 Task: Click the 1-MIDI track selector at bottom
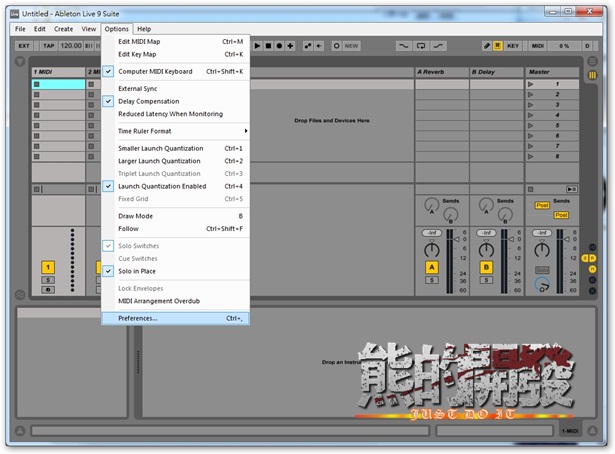(x=570, y=431)
